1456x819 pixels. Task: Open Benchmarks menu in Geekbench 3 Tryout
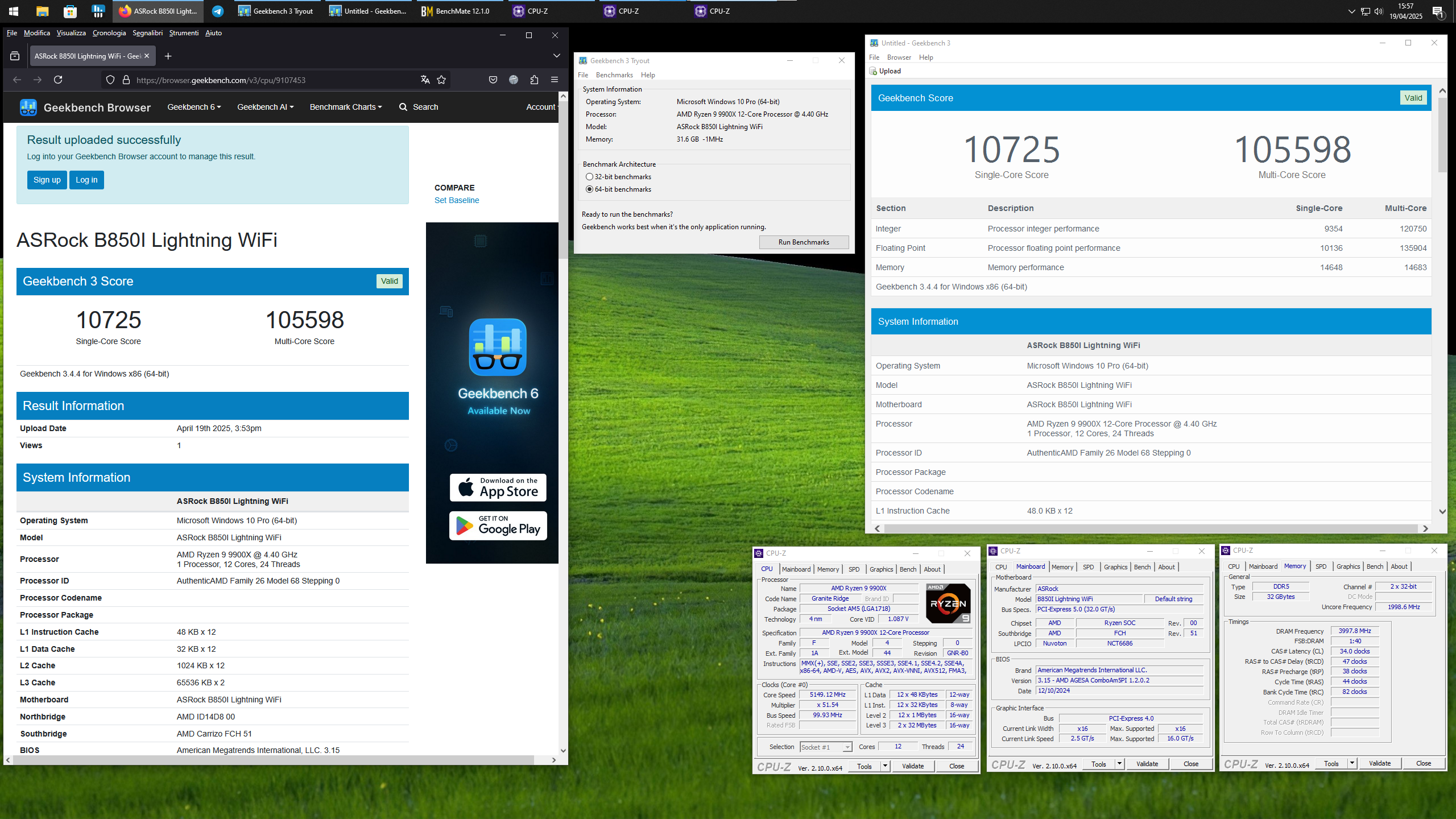point(614,75)
